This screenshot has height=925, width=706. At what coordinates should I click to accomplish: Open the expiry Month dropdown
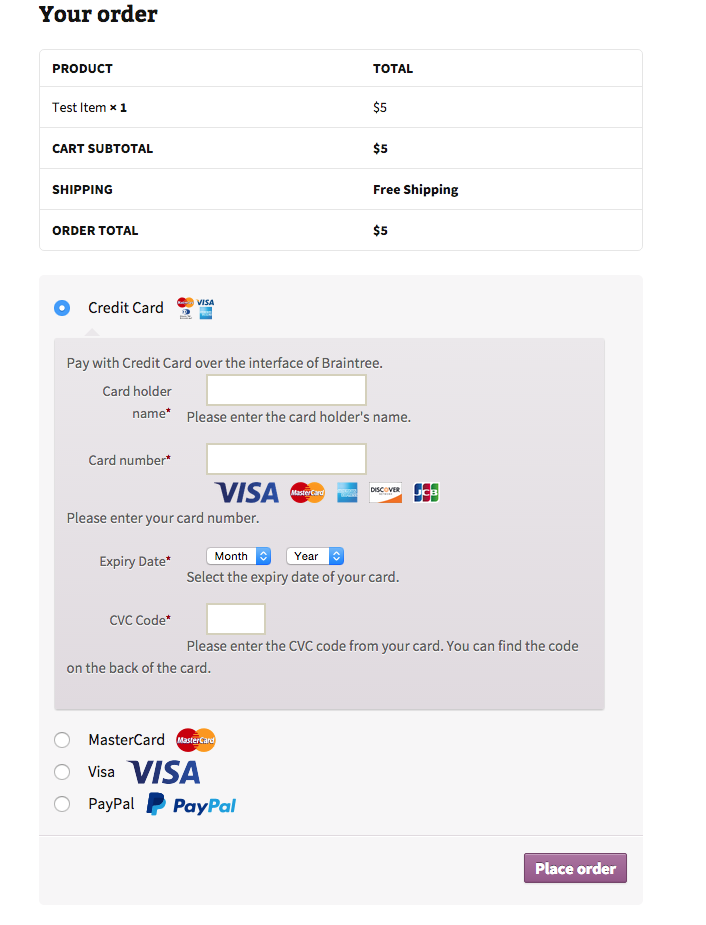[238, 556]
